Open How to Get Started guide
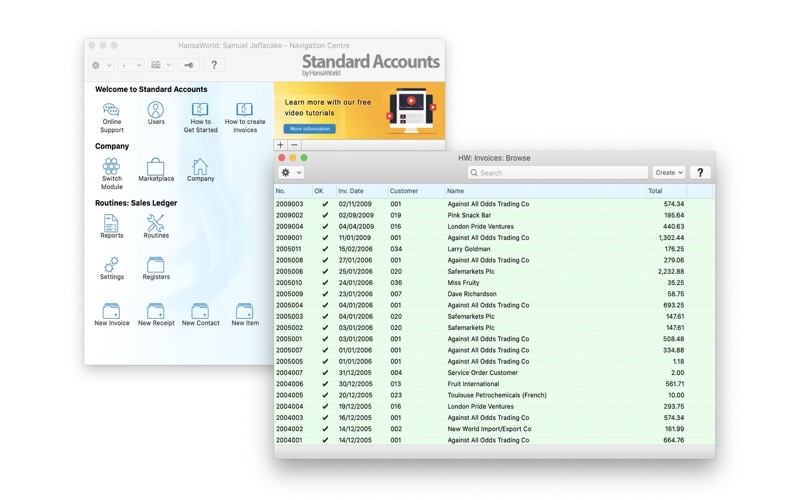Image resolution: width=800 pixels, height=500 pixels. [x=200, y=117]
